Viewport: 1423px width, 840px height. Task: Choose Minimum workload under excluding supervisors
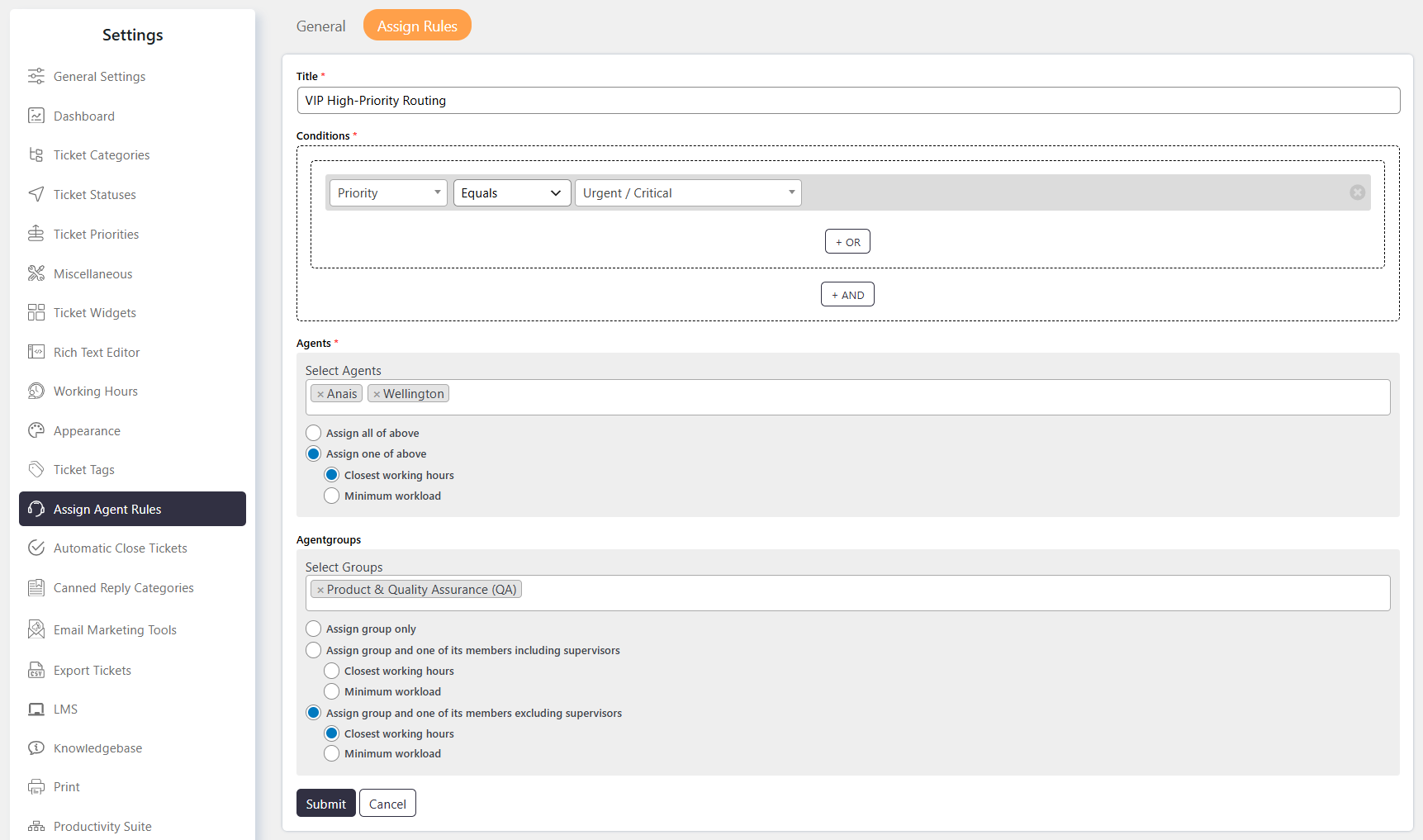331,753
